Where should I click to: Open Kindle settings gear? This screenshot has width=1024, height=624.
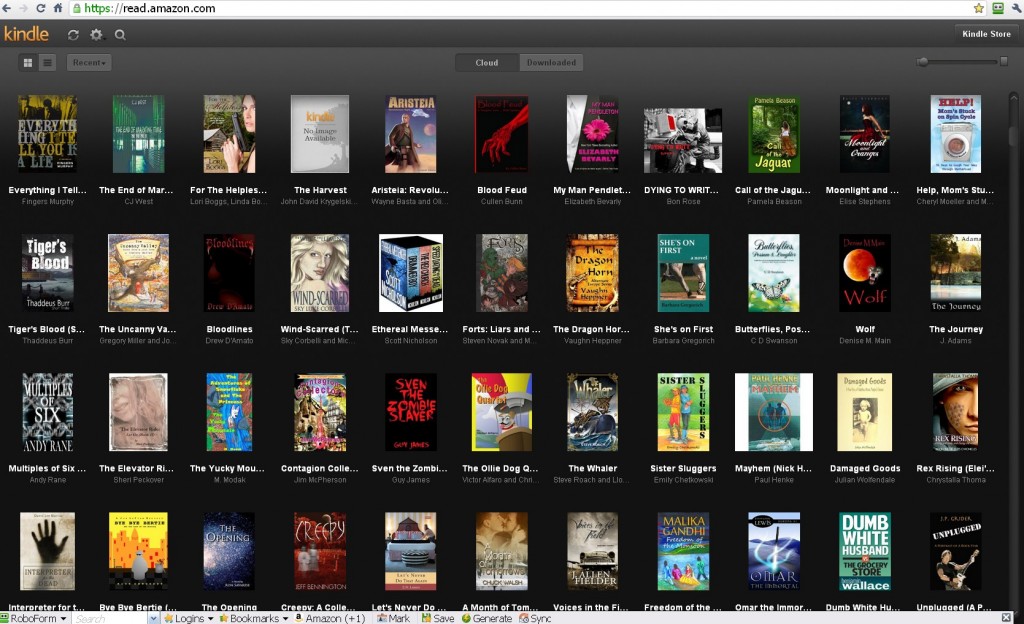(96, 35)
